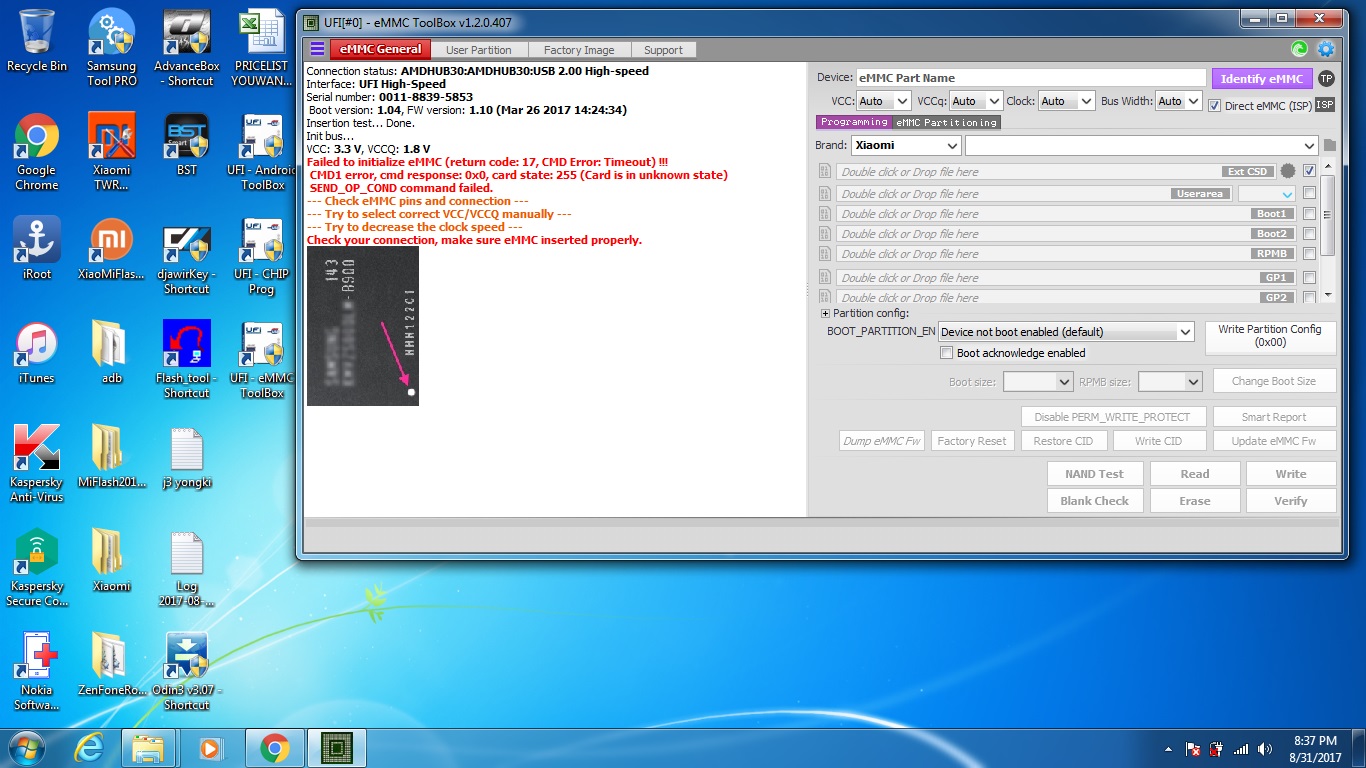Open the UFI - CHIP Prog desktop shortcut
This screenshot has height=768, width=1366.
pos(262,256)
